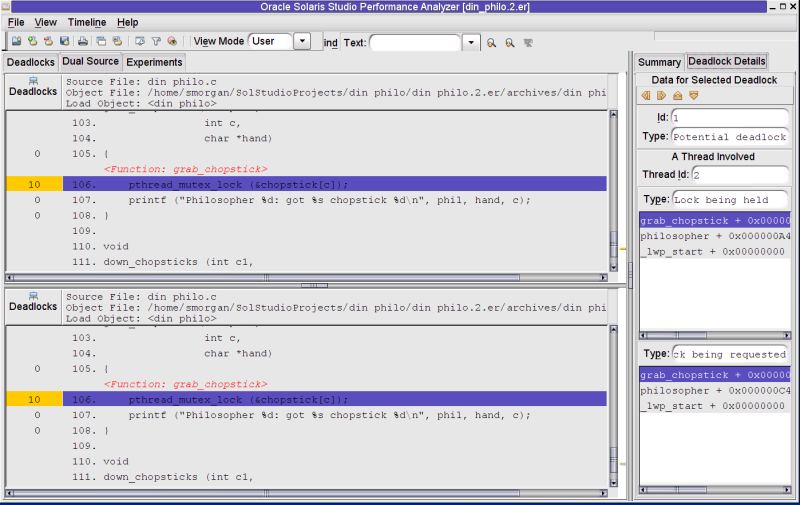Click the vertical scrollbar thumb of the lower source pane
800x505 pixels.
[614, 460]
